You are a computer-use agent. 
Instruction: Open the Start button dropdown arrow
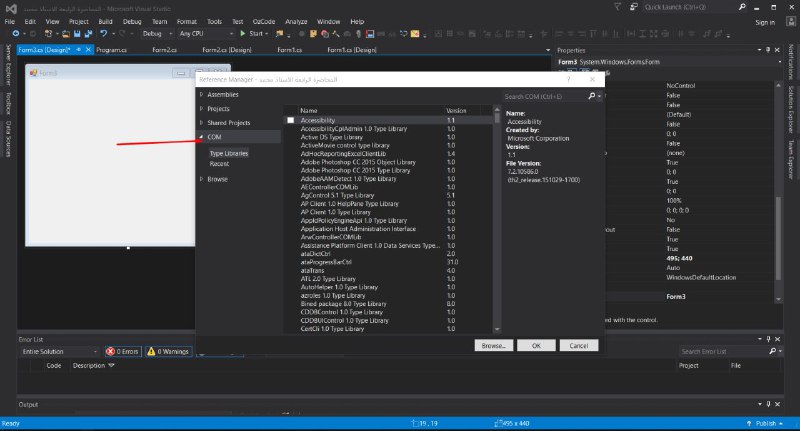(266, 34)
